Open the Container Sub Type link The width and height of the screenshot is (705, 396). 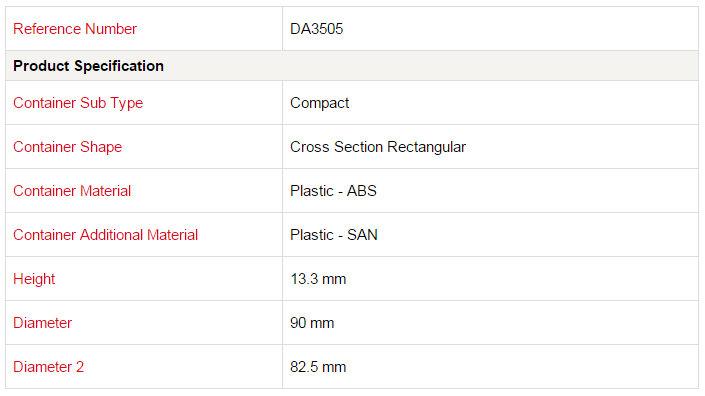pos(78,103)
